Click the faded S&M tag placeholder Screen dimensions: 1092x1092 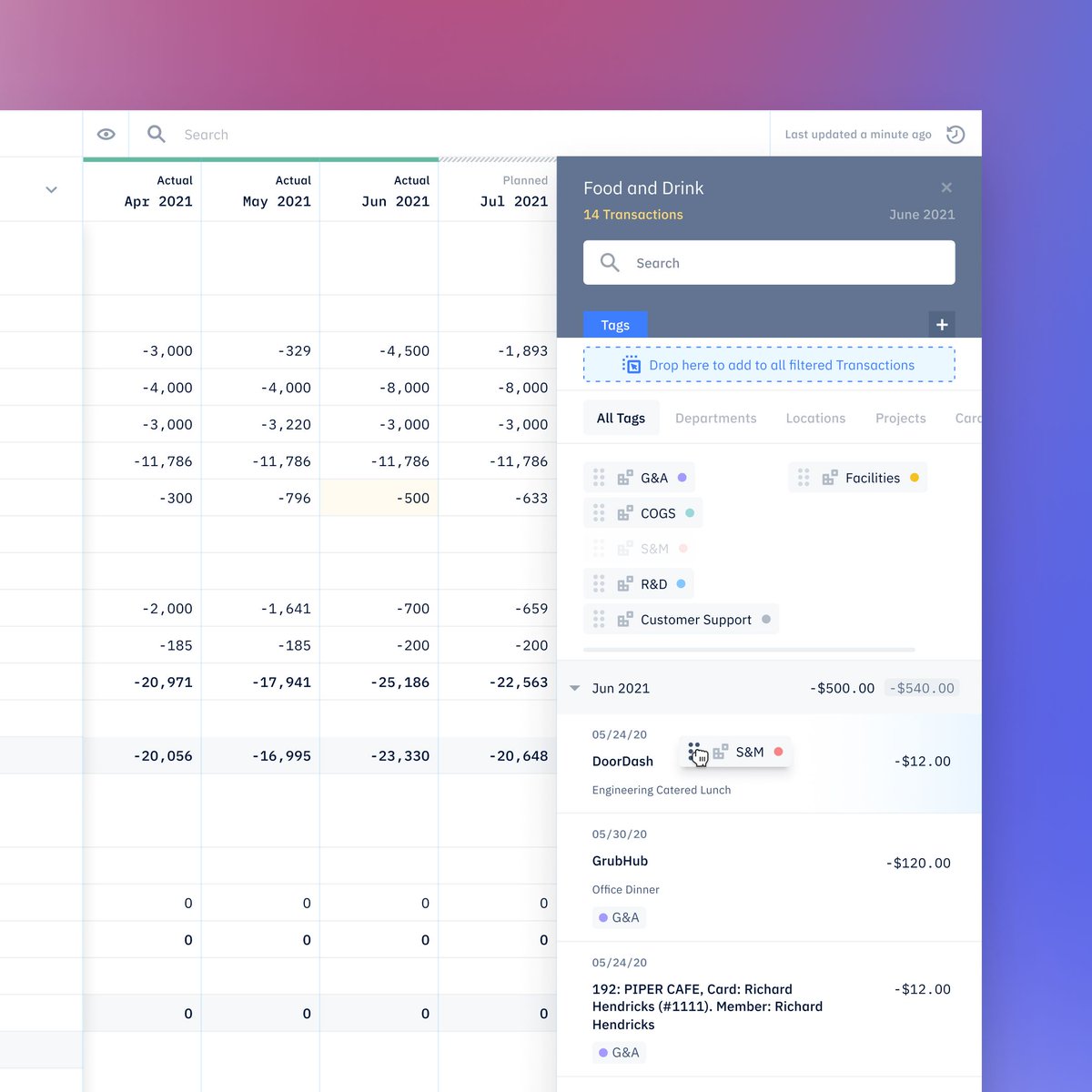641,548
